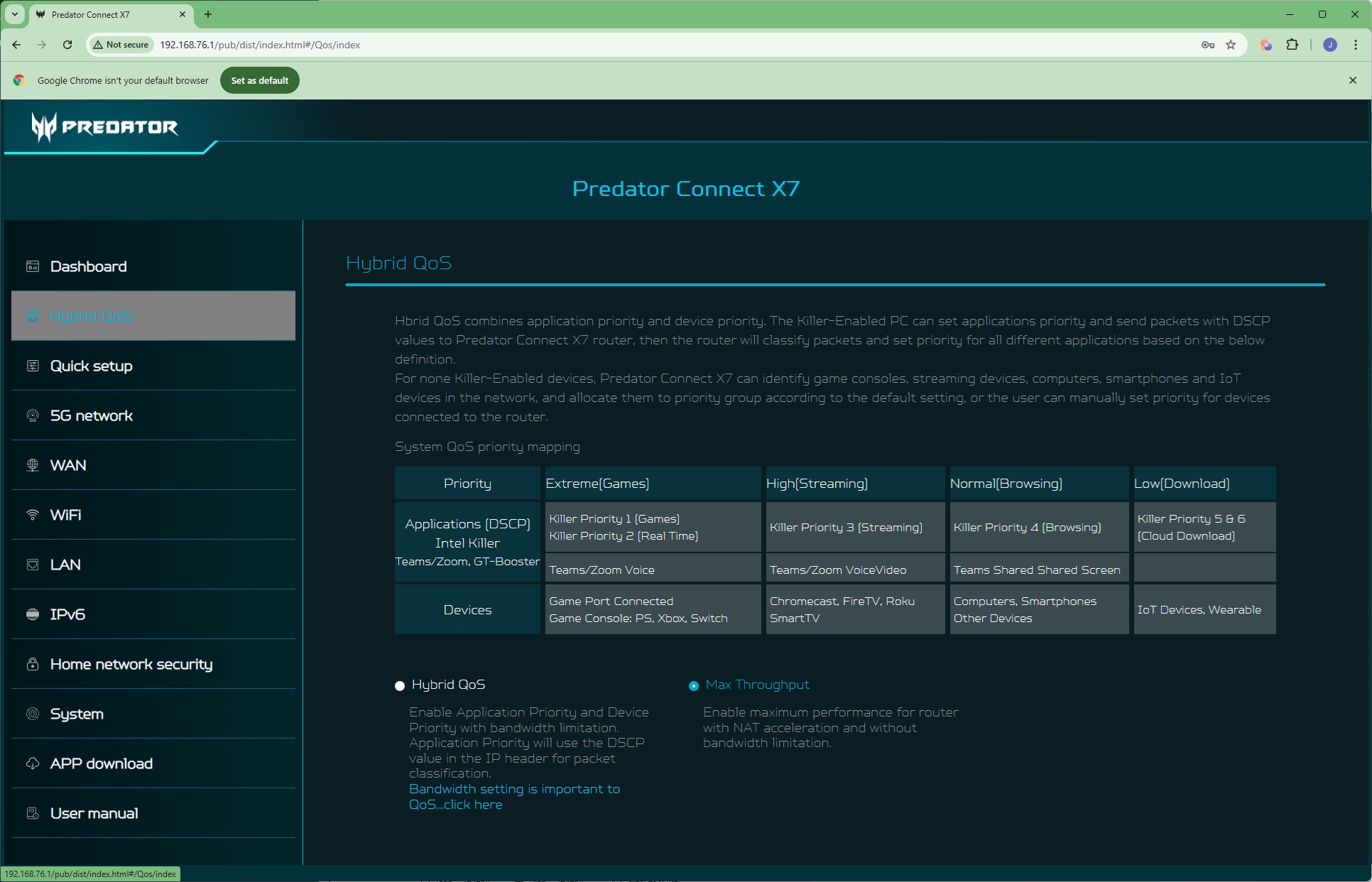Screen dimensions: 1372x882
Task: Go to the LAN menu item
Action: coord(65,565)
